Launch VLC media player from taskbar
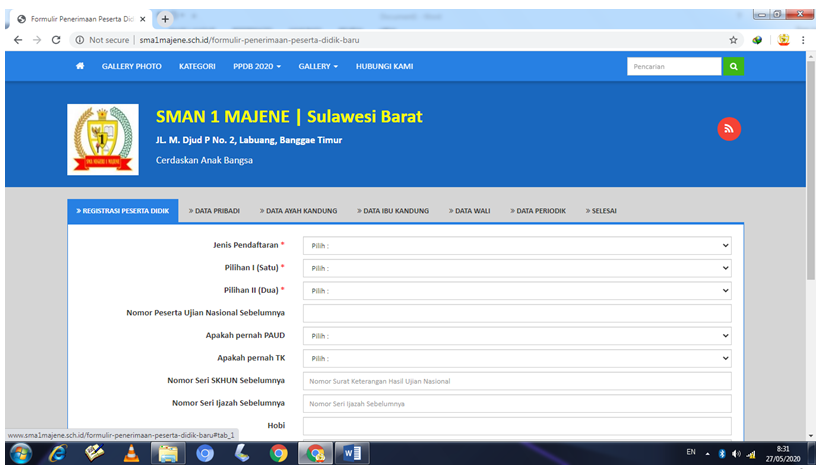 click(131, 453)
